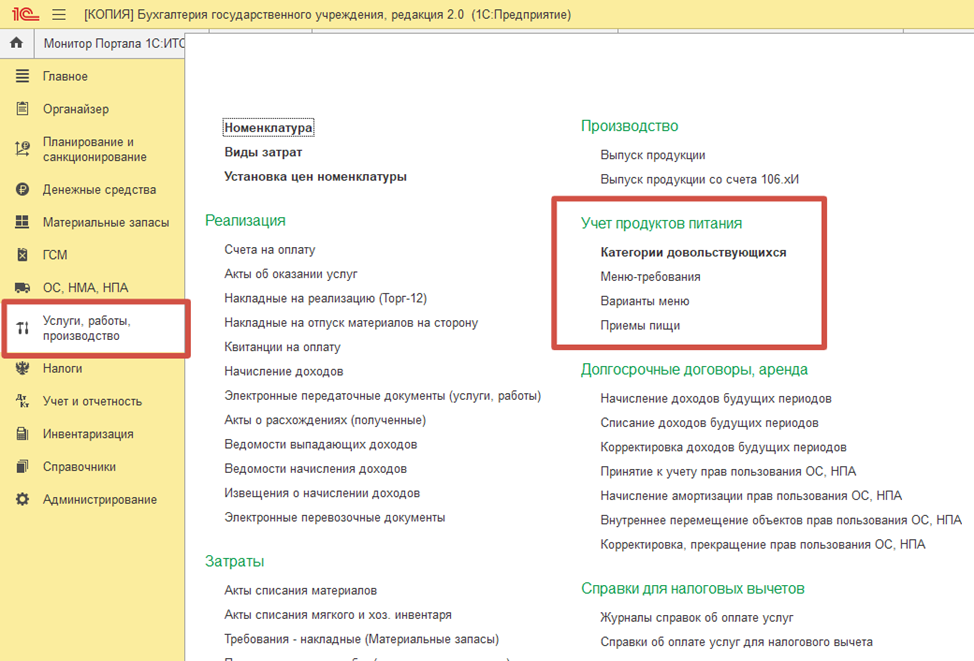This screenshot has height=661, width=974.
Task: Open the Главное section
Action: [x=65, y=76]
